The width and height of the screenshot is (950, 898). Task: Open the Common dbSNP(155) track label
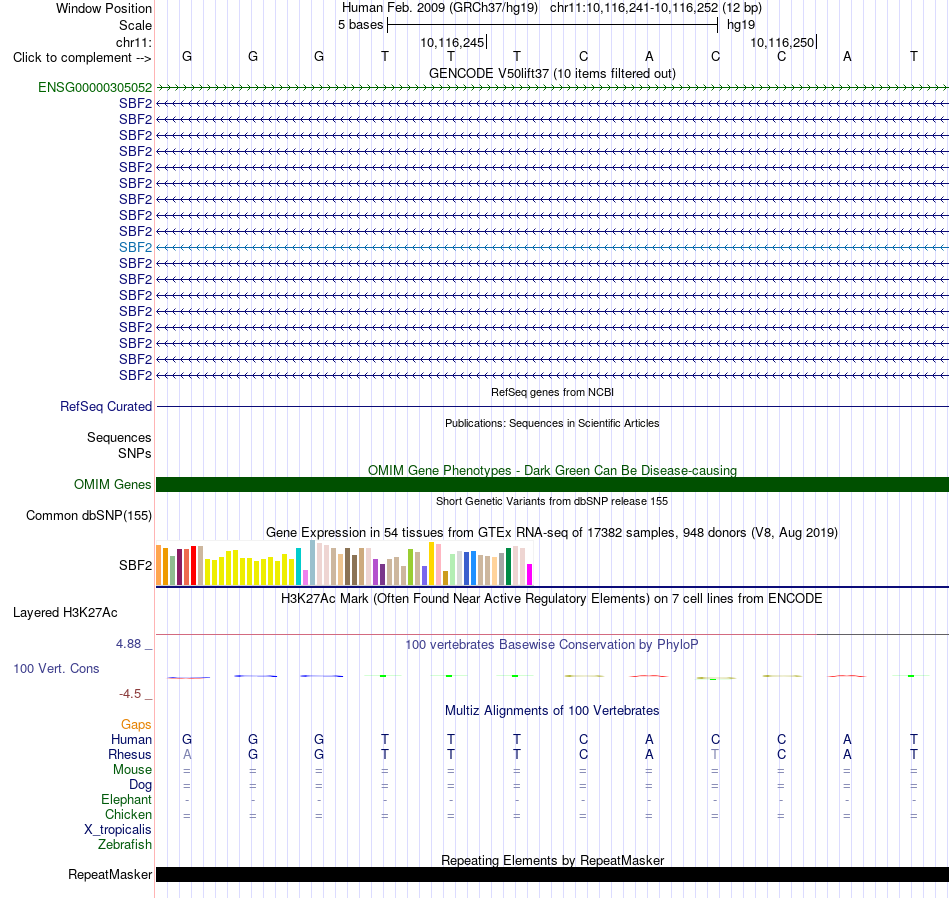(89, 516)
